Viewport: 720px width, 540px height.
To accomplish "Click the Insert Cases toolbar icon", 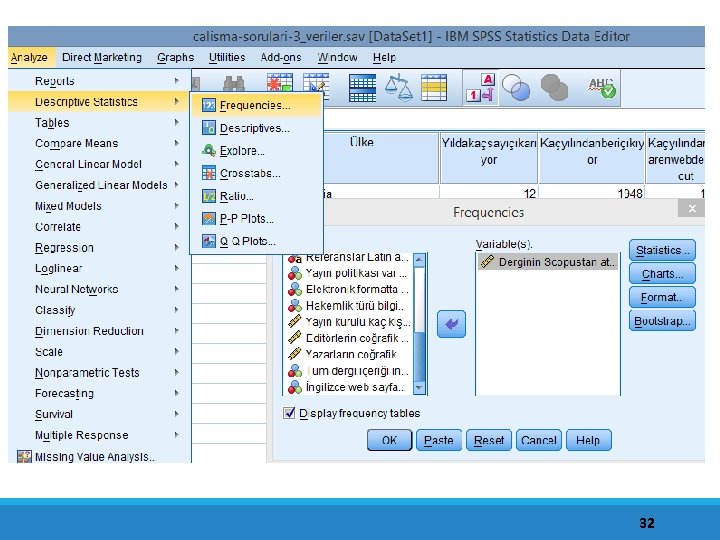I will click(x=280, y=83).
